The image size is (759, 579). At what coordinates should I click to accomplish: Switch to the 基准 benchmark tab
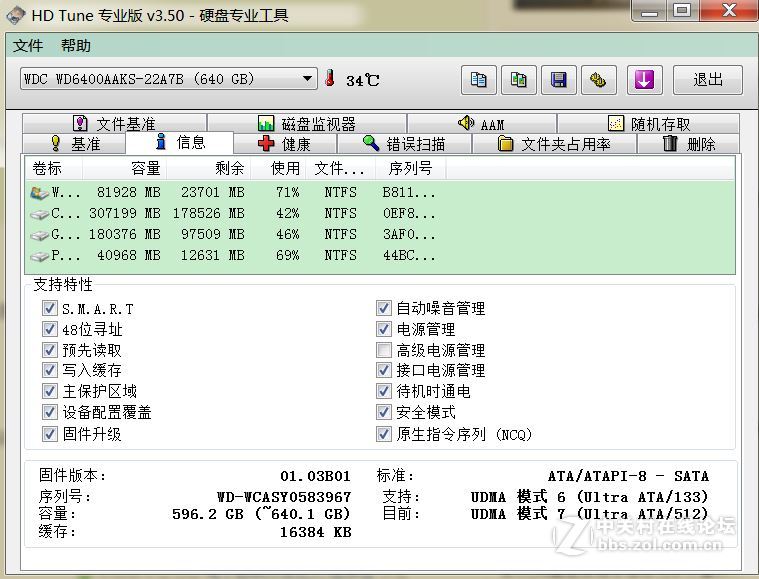pos(75,144)
